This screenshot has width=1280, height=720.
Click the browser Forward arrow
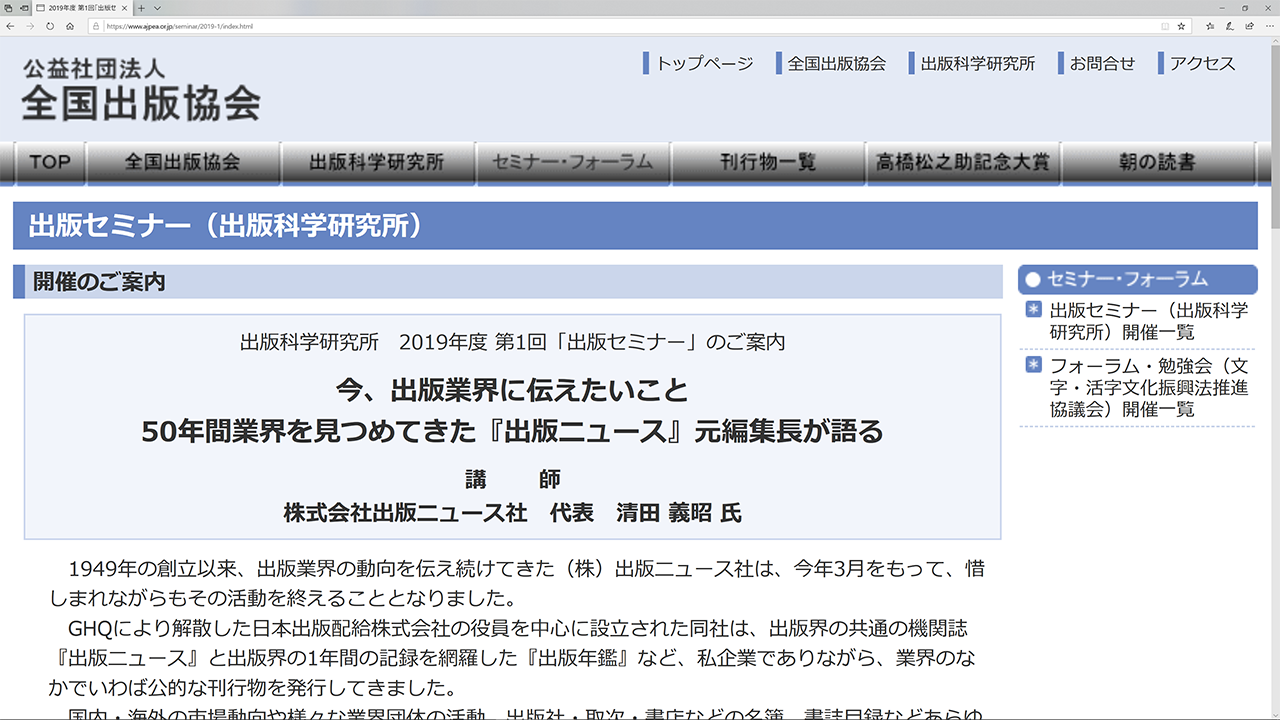[30, 26]
